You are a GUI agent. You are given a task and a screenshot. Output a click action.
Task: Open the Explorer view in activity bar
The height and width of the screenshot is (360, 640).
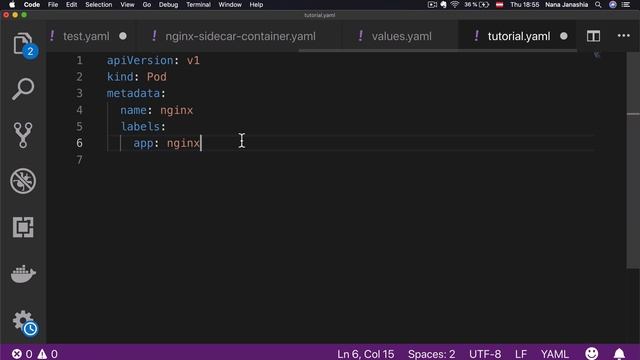coord(23,45)
